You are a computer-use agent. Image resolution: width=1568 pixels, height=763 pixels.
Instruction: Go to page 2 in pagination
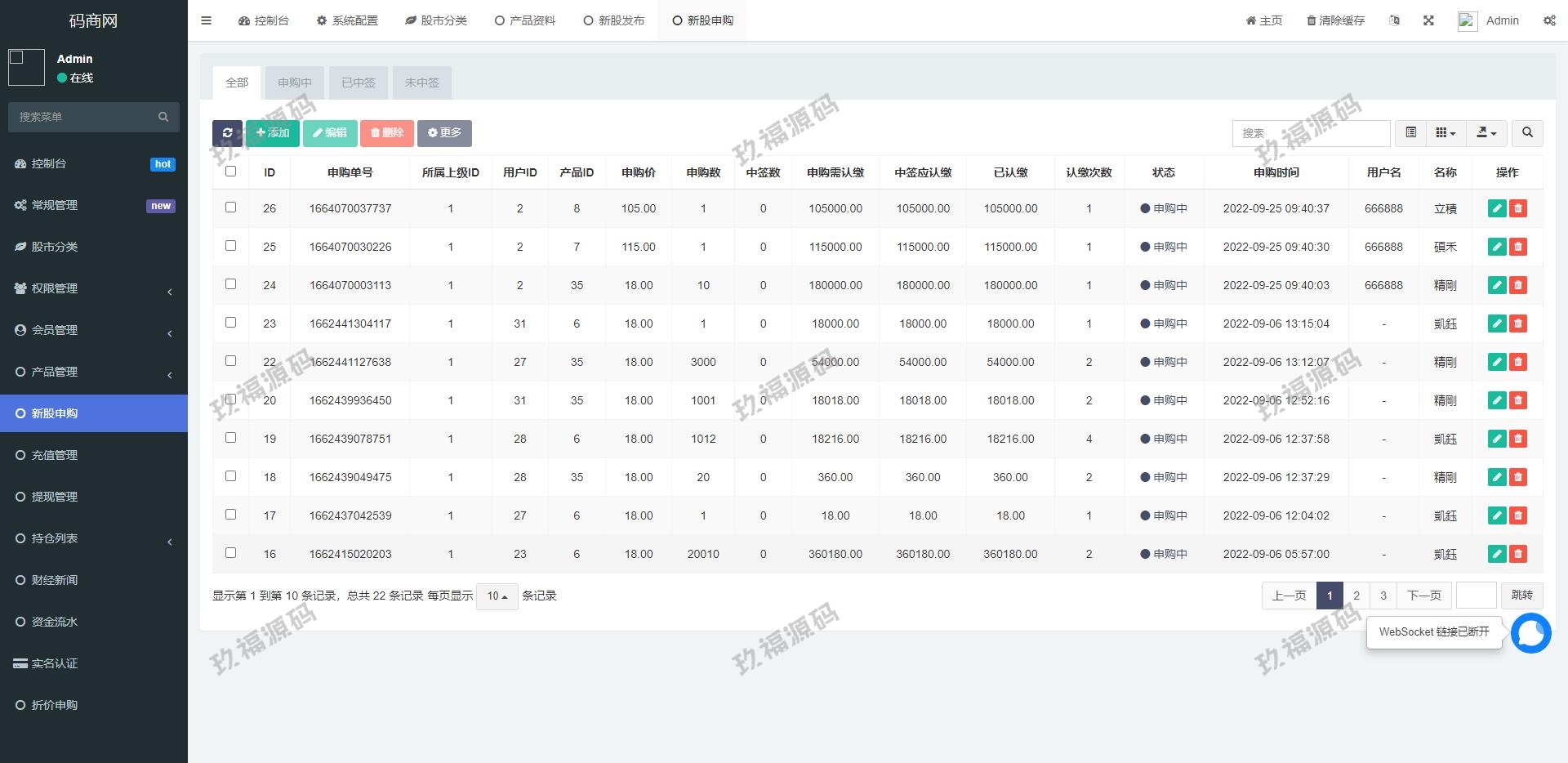1356,596
